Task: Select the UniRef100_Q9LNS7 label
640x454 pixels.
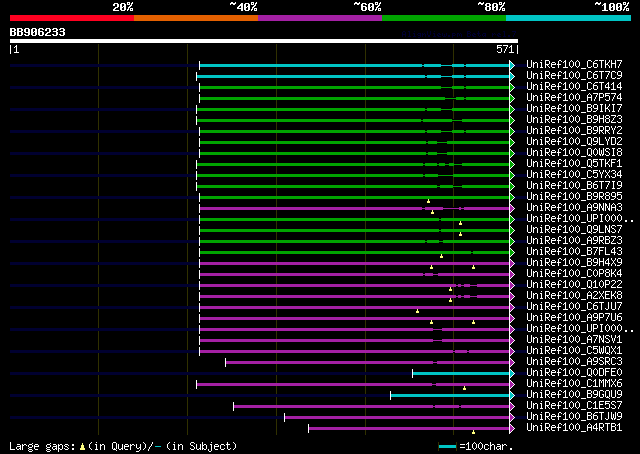Action: pyautogui.click(x=574, y=229)
